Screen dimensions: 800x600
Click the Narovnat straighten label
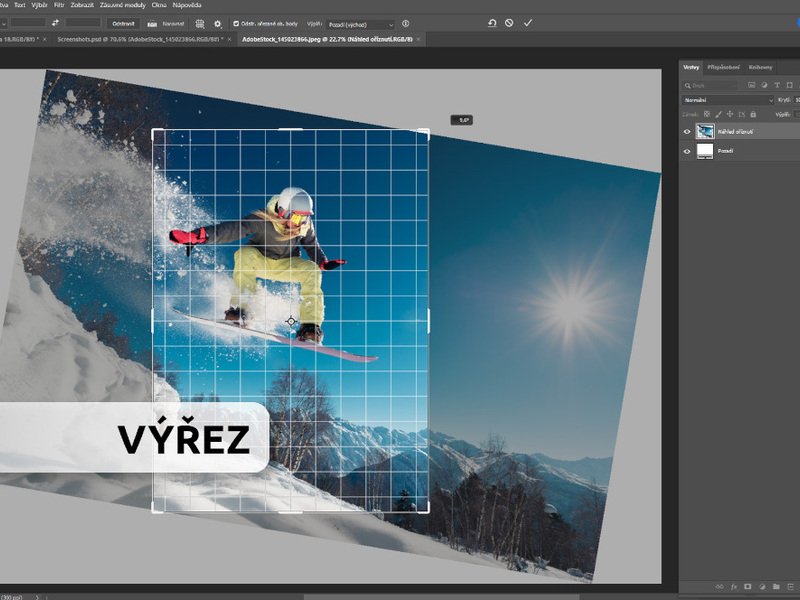coord(173,23)
